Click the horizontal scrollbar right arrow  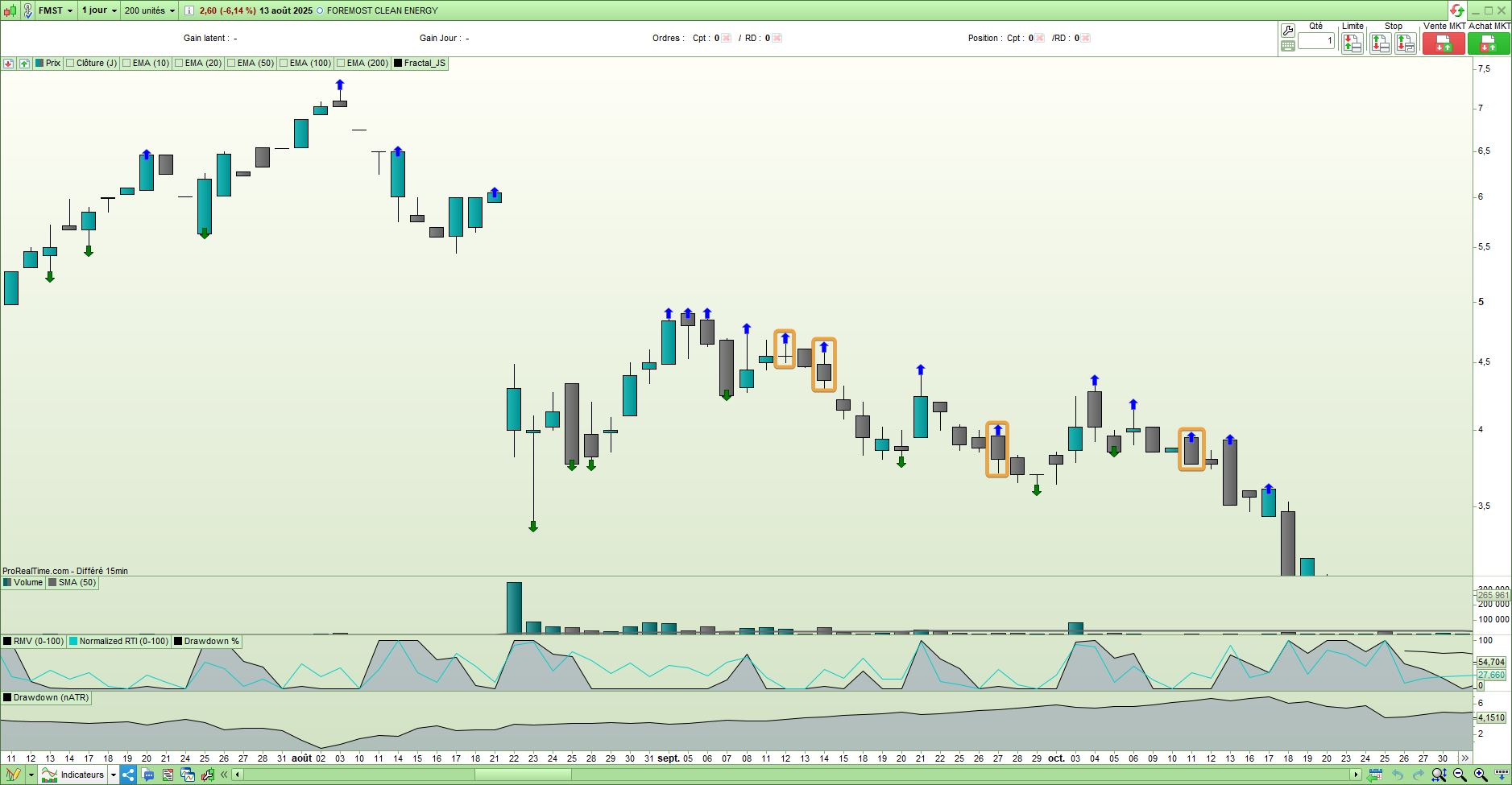click(1357, 775)
